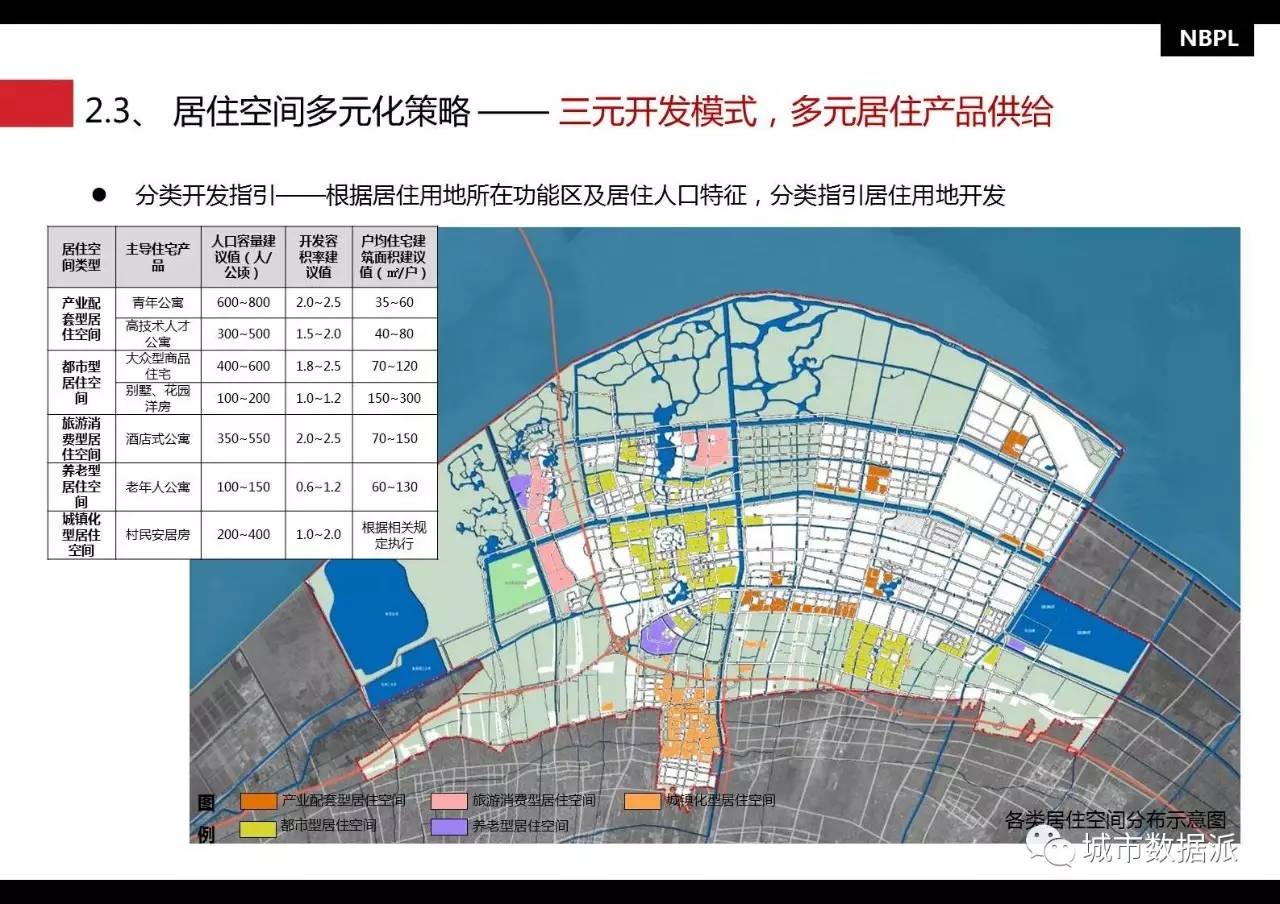Click the 100~150 population value

click(x=243, y=486)
